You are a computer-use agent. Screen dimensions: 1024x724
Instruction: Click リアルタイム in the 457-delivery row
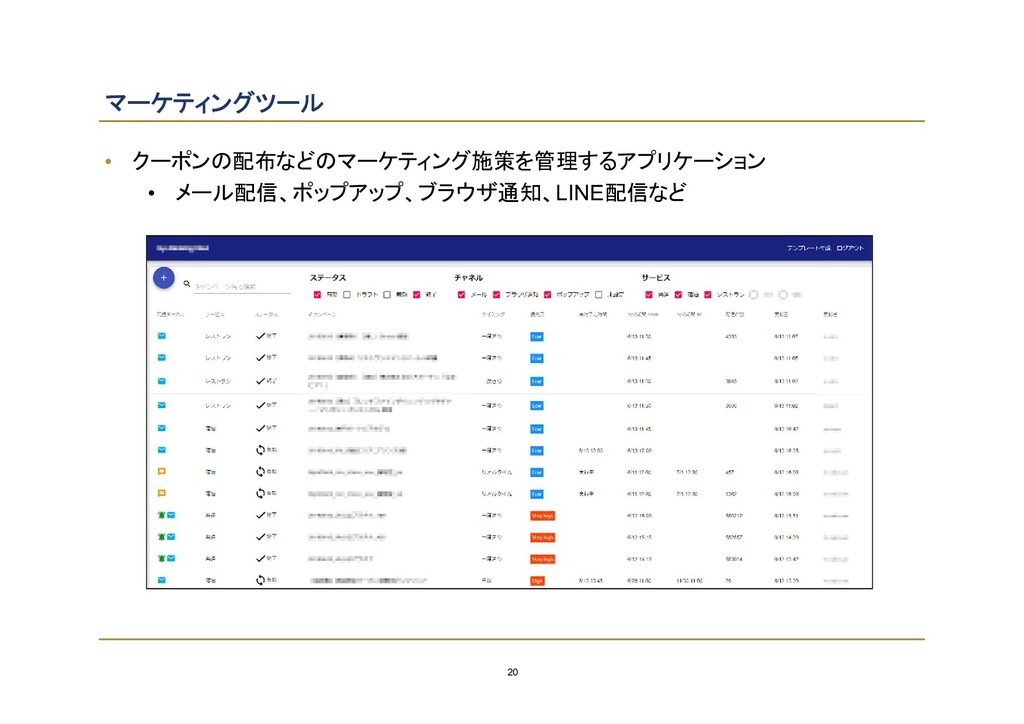(496, 472)
